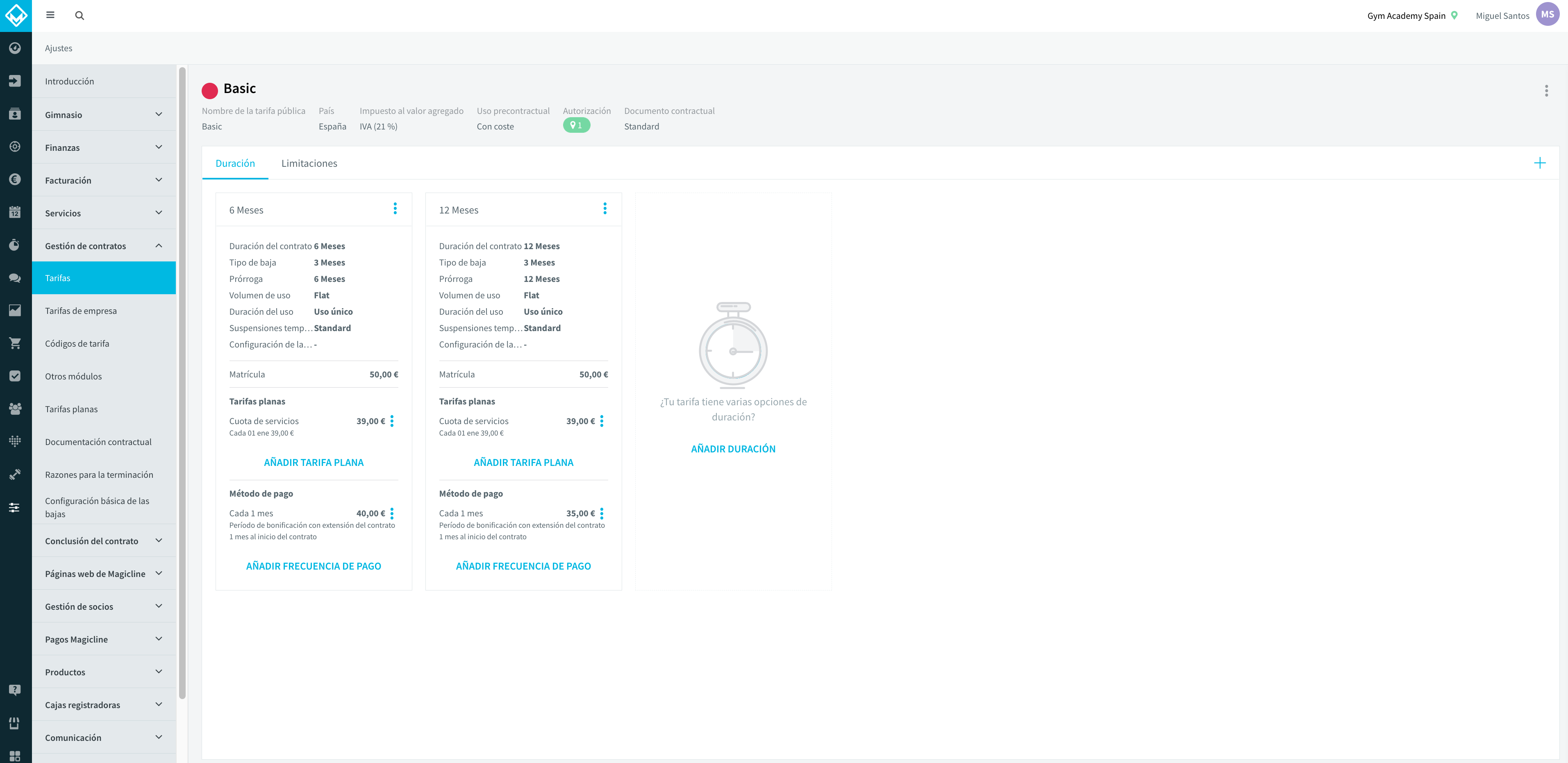Expand the Conclusión del contrato section
The width and height of the screenshot is (1568, 763).
point(103,541)
